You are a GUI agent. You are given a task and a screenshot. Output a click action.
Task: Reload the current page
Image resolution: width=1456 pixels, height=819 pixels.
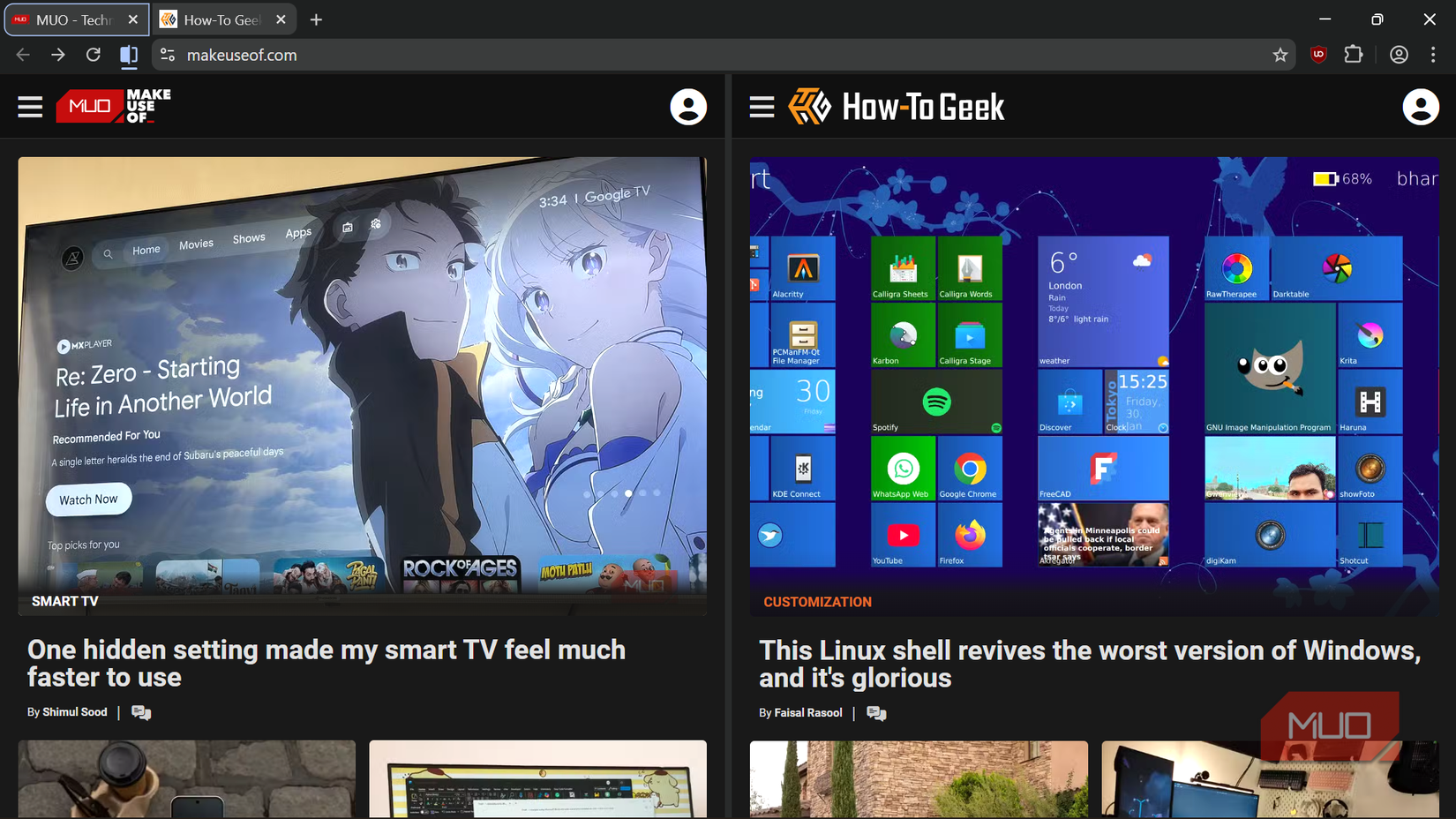click(x=93, y=54)
